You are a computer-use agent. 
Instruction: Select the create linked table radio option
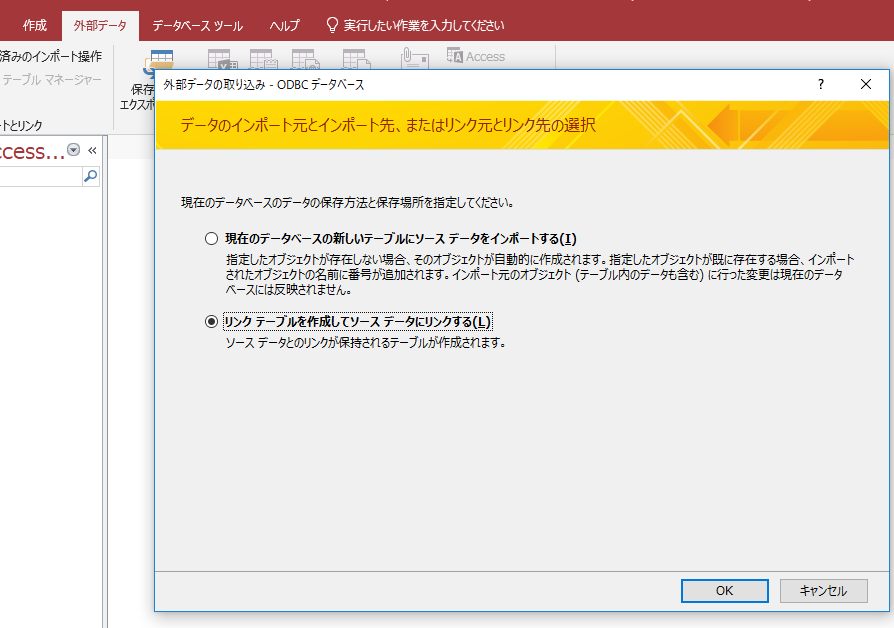point(210,321)
